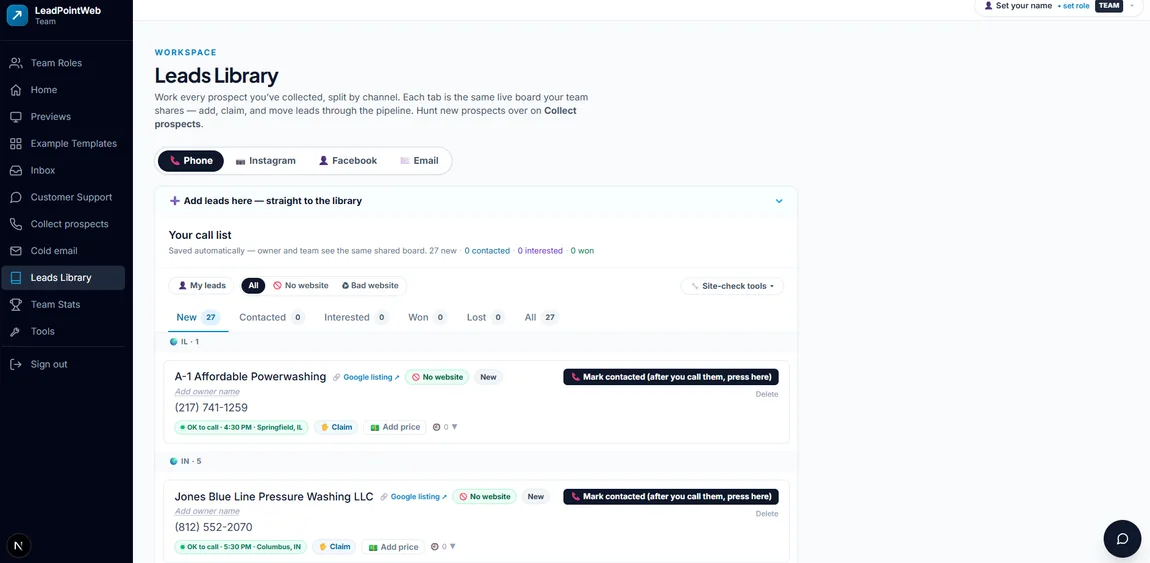Select the Contacted status tab

pyautogui.click(x=271, y=317)
